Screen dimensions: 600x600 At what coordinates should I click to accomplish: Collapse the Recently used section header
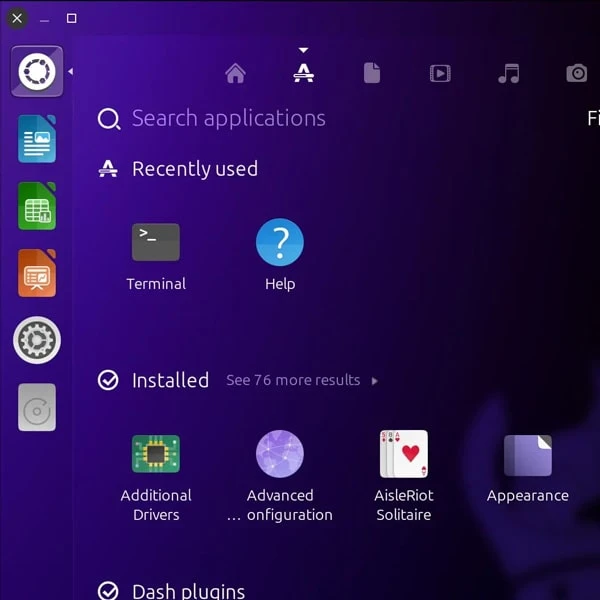pyautogui.click(x=194, y=169)
